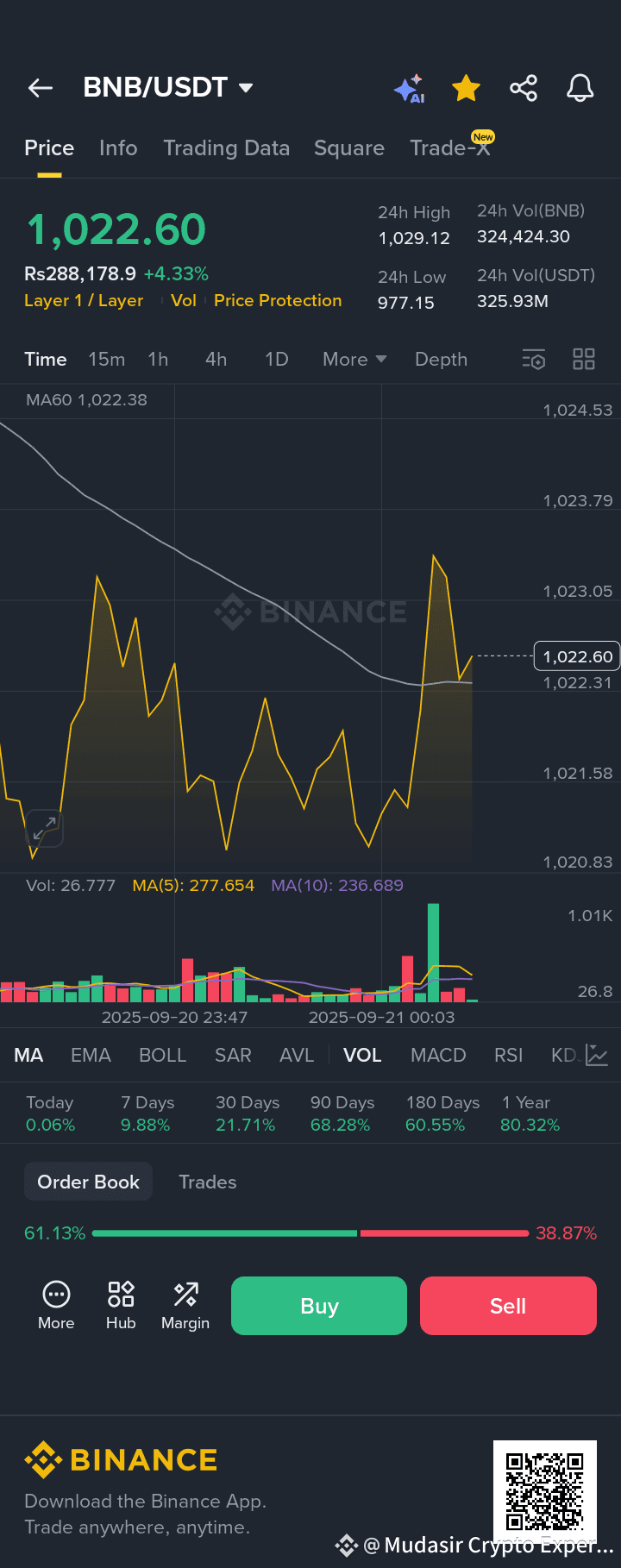Switch to the Info tab
Image resolution: width=621 pixels, height=1568 pixels.
pyautogui.click(x=118, y=148)
